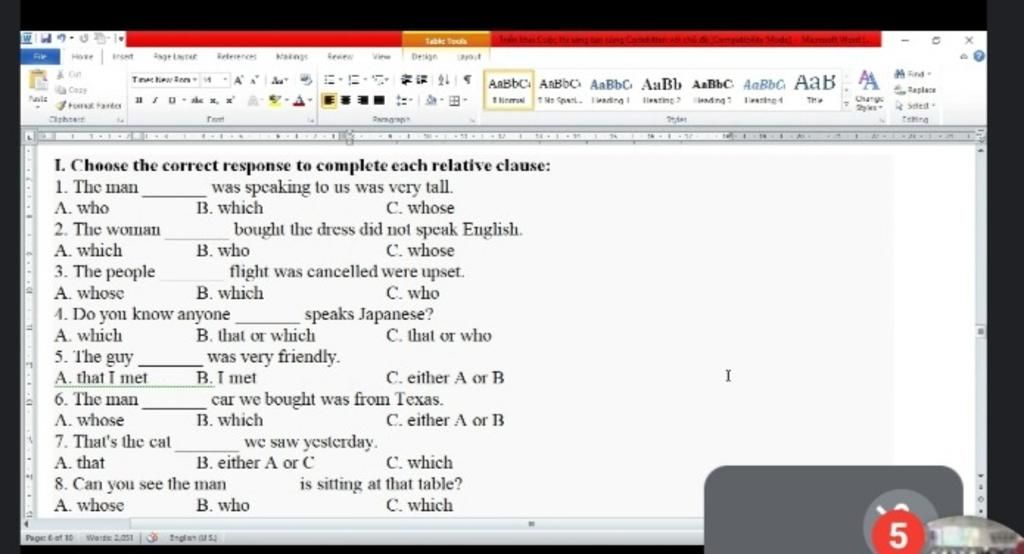This screenshot has width=1024, height=554.
Task: Apply the red font color
Action: pyautogui.click(x=301, y=101)
